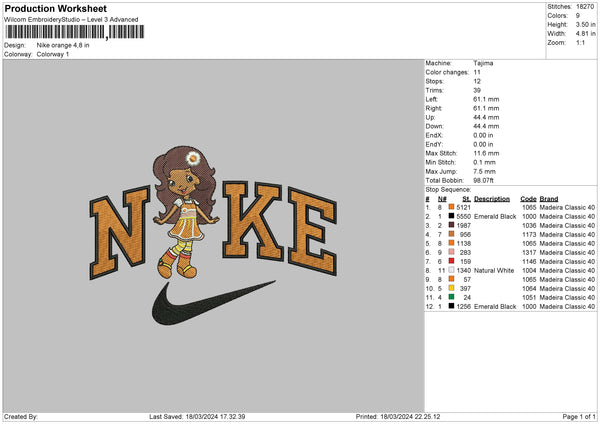Click the 'Code' column header

pos(528,199)
